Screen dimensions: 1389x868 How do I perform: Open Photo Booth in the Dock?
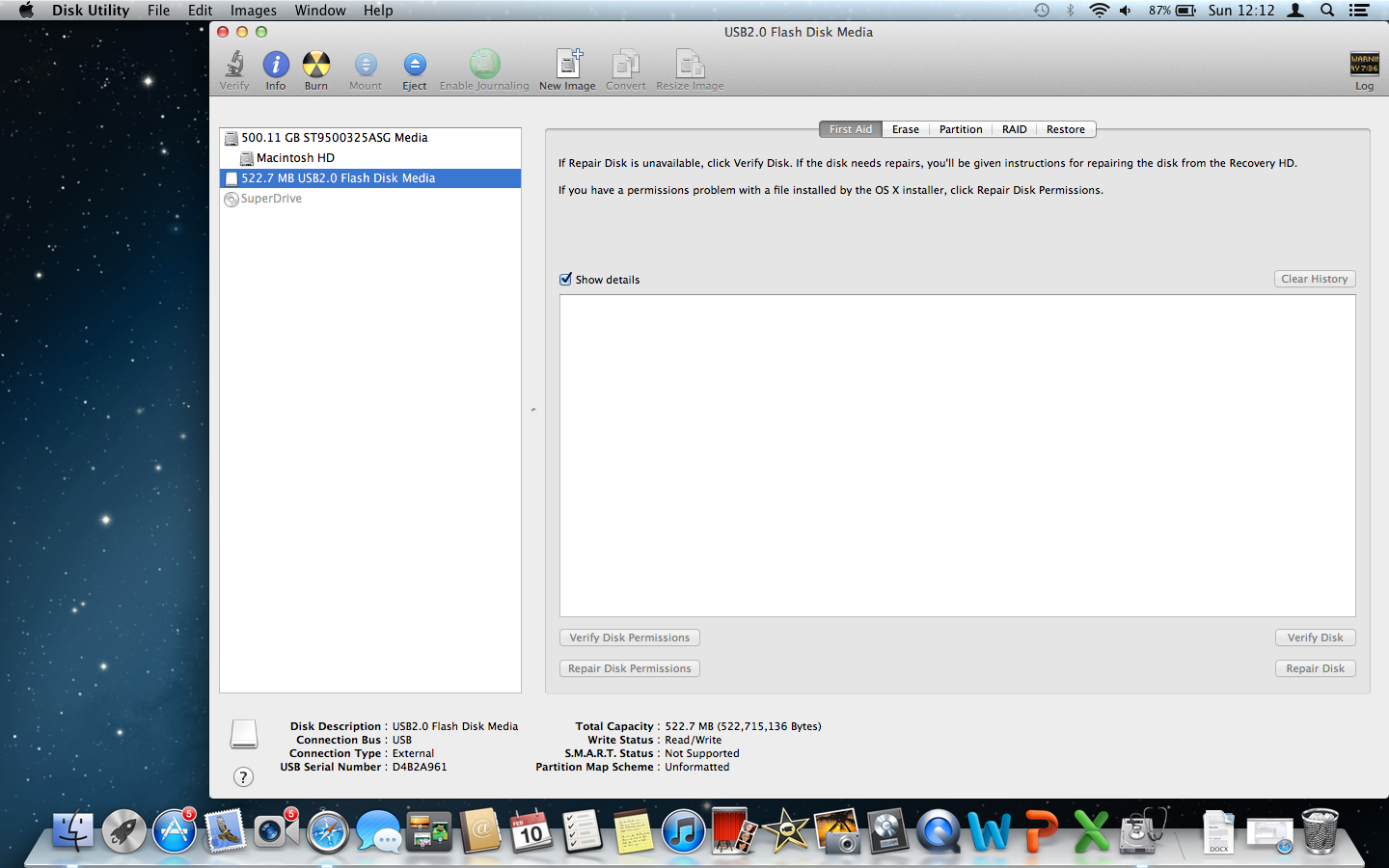[x=734, y=831]
